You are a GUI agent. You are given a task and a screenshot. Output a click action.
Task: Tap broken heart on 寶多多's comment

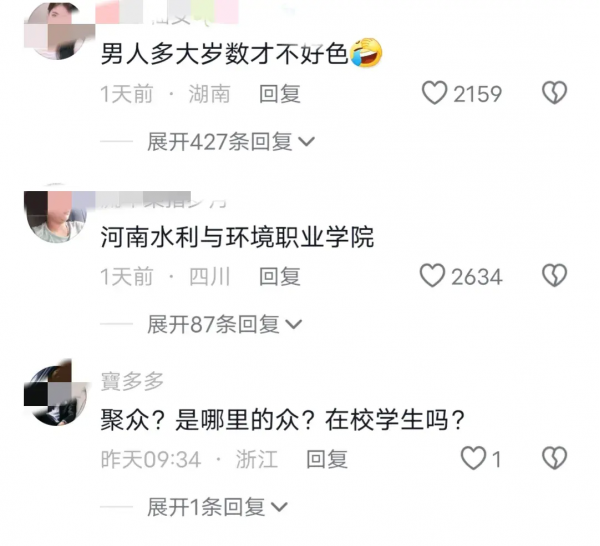click(554, 458)
